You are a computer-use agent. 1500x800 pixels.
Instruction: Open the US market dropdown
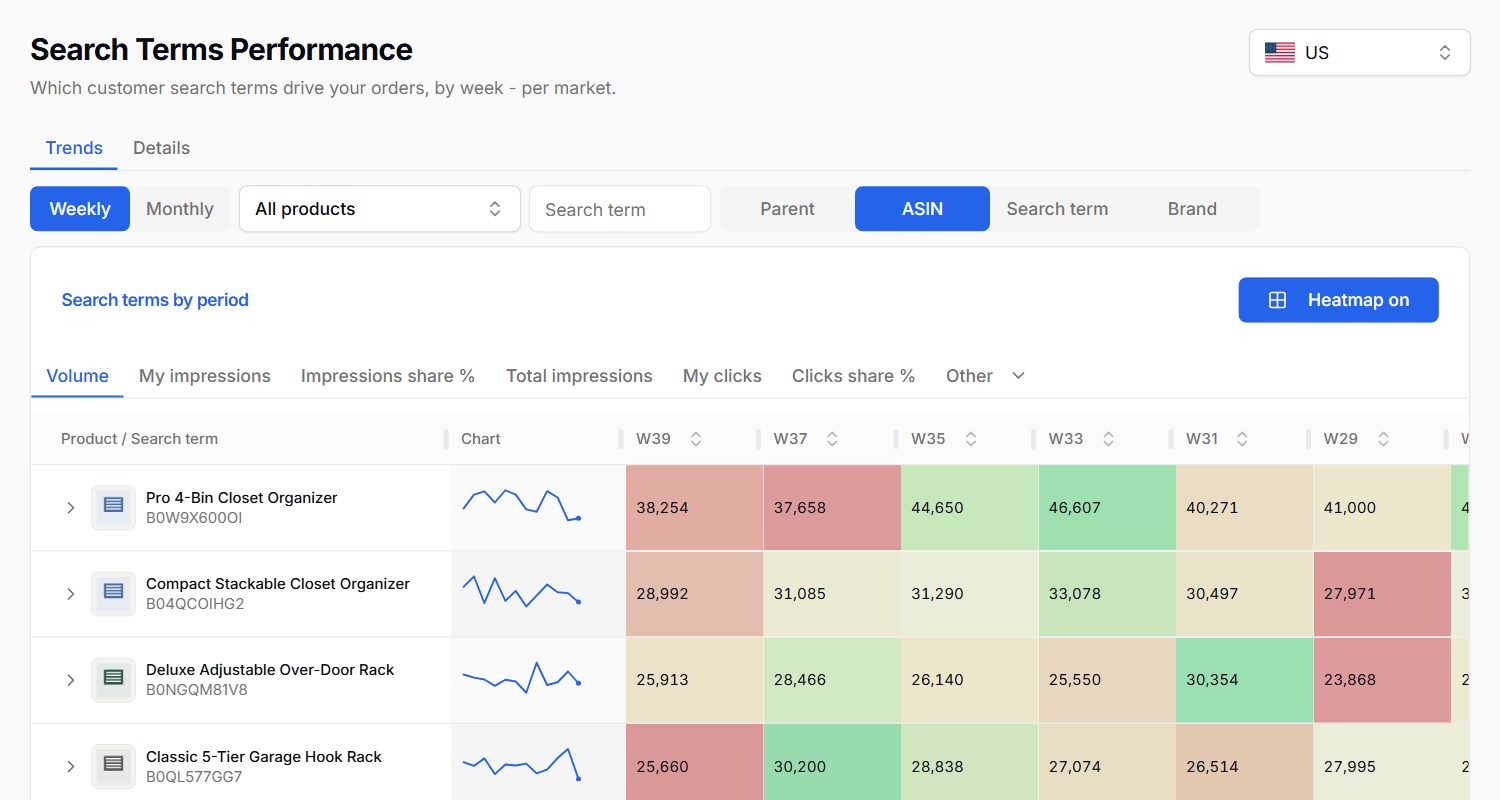point(1359,53)
